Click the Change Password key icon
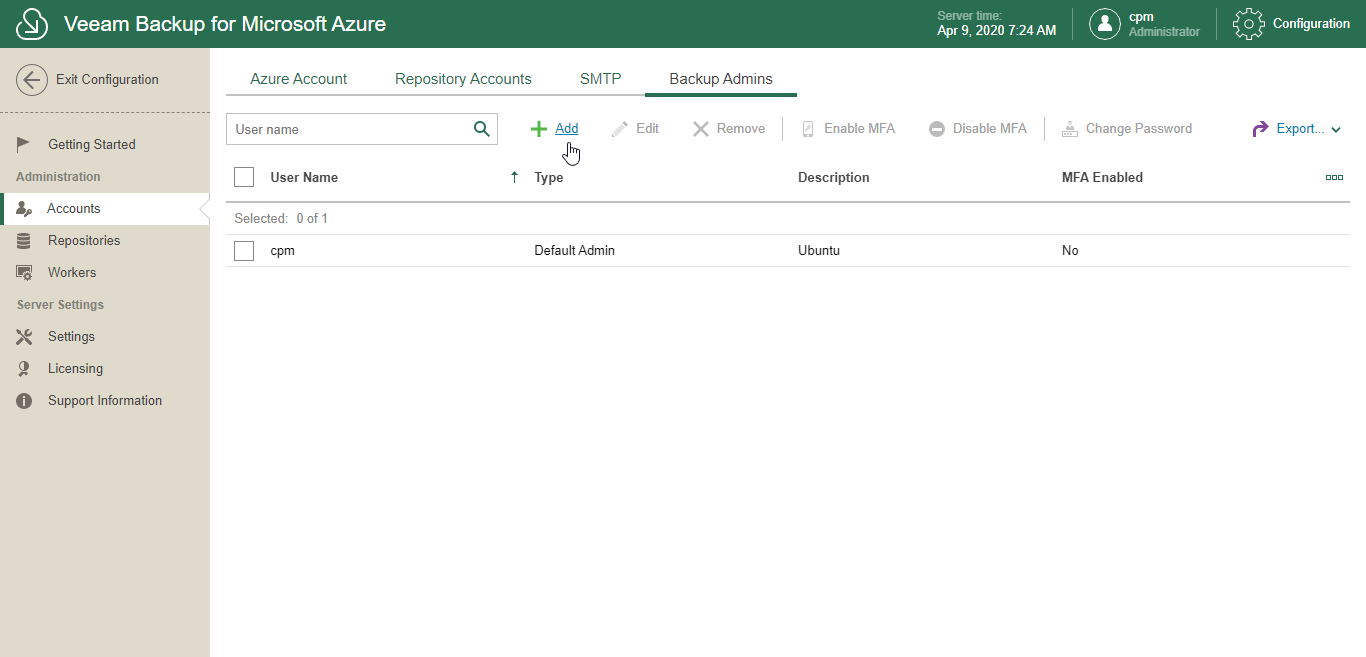This screenshot has width=1366, height=657. pos(1070,129)
